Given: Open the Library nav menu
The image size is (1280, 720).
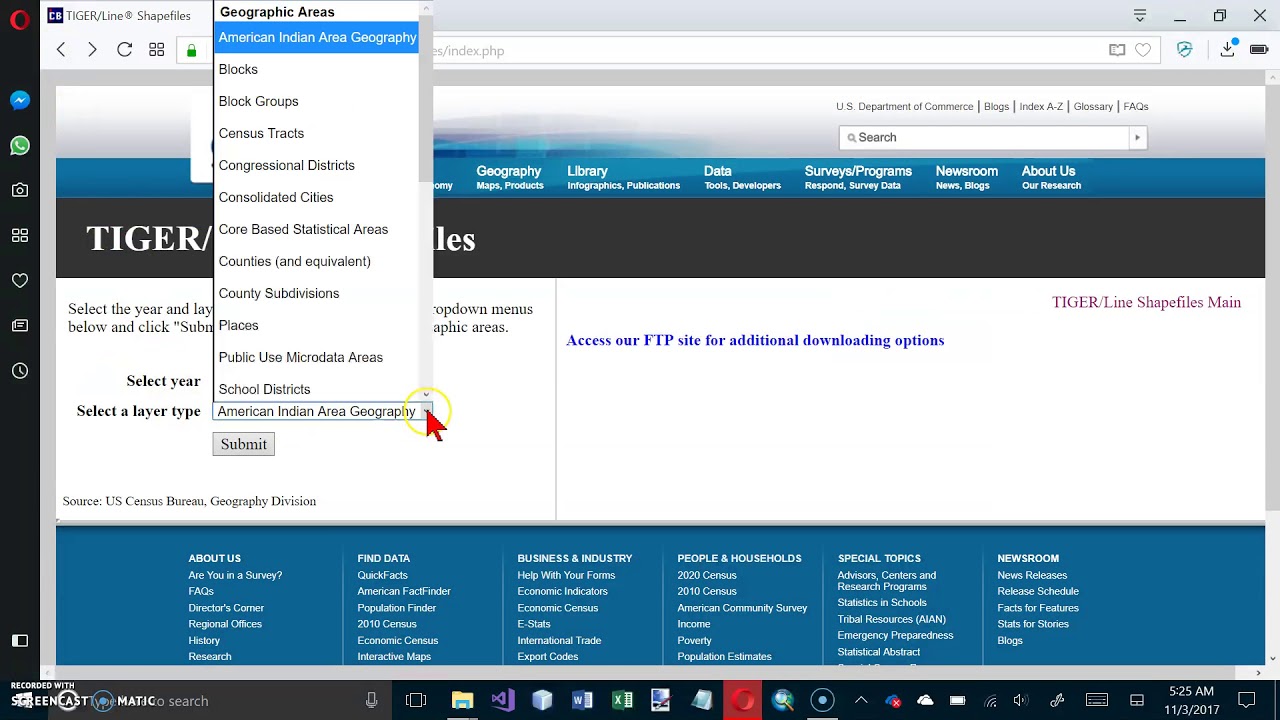Looking at the screenshot, I should [x=623, y=177].
